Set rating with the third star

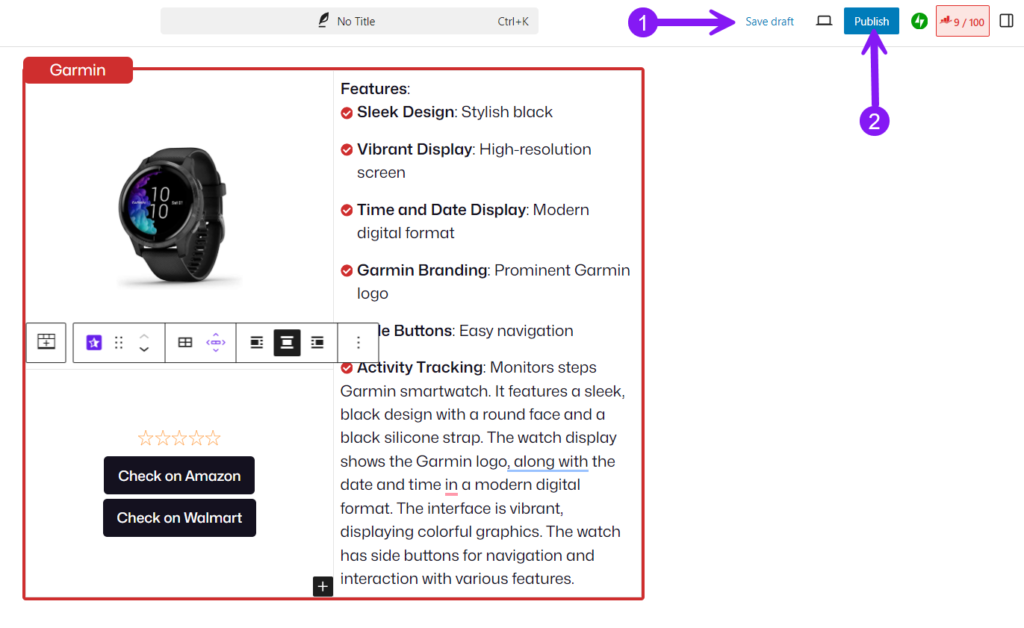(180, 438)
